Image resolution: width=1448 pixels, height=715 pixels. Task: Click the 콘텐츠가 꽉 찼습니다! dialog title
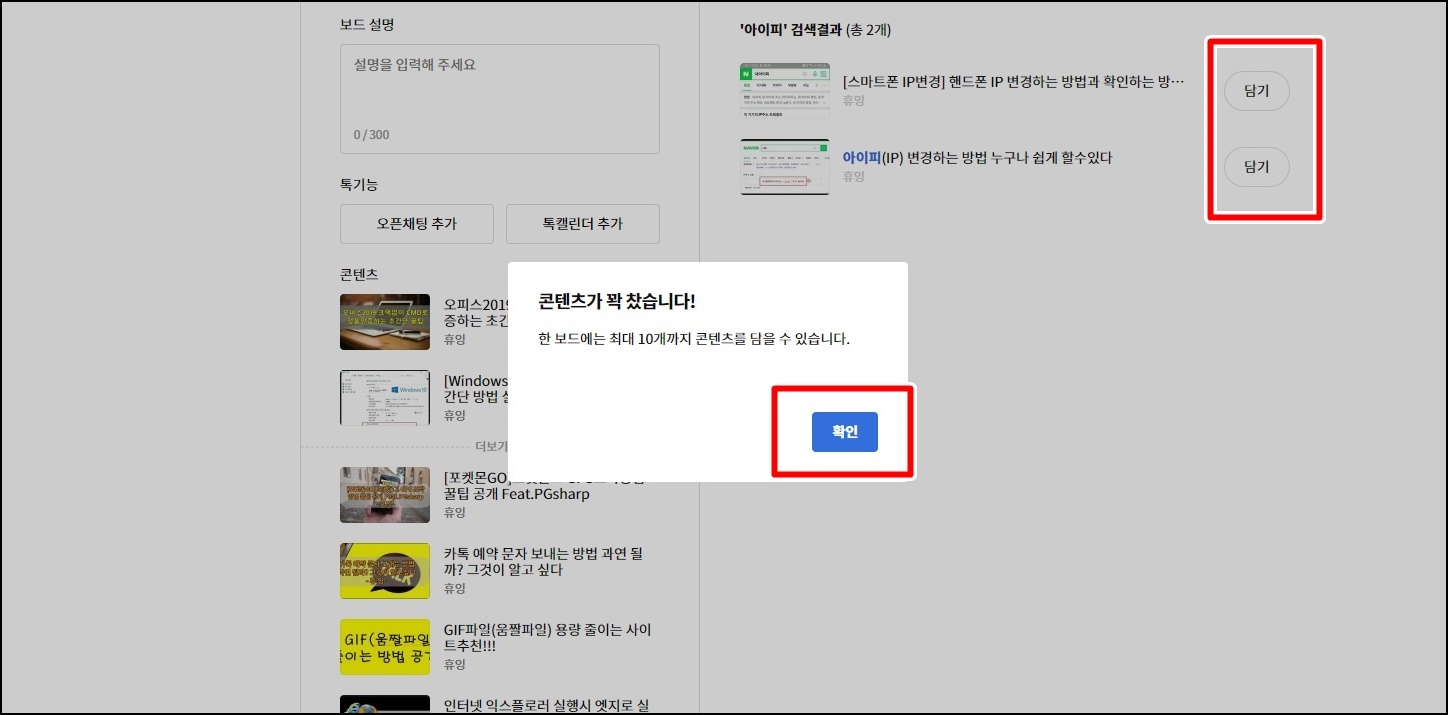[x=617, y=301]
